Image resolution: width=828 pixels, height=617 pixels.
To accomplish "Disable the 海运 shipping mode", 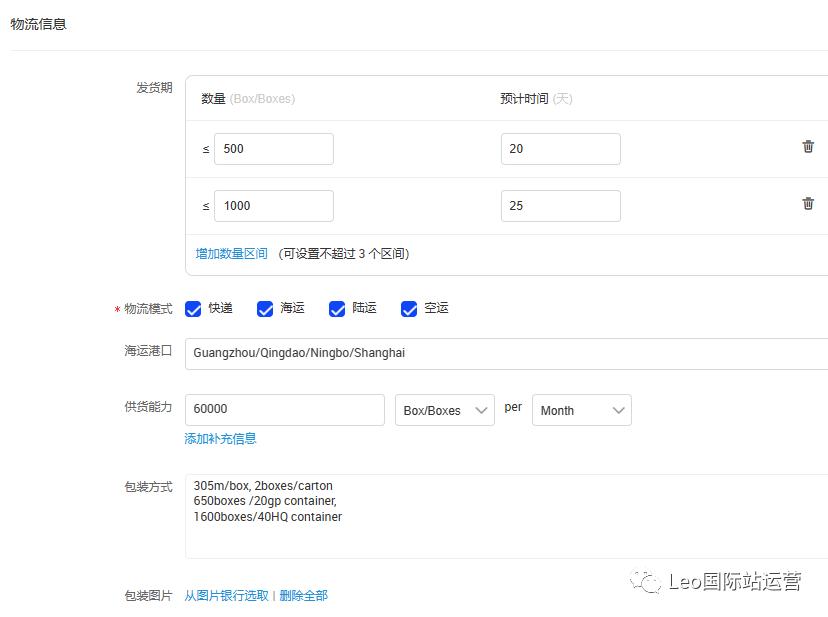I will pyautogui.click(x=265, y=309).
